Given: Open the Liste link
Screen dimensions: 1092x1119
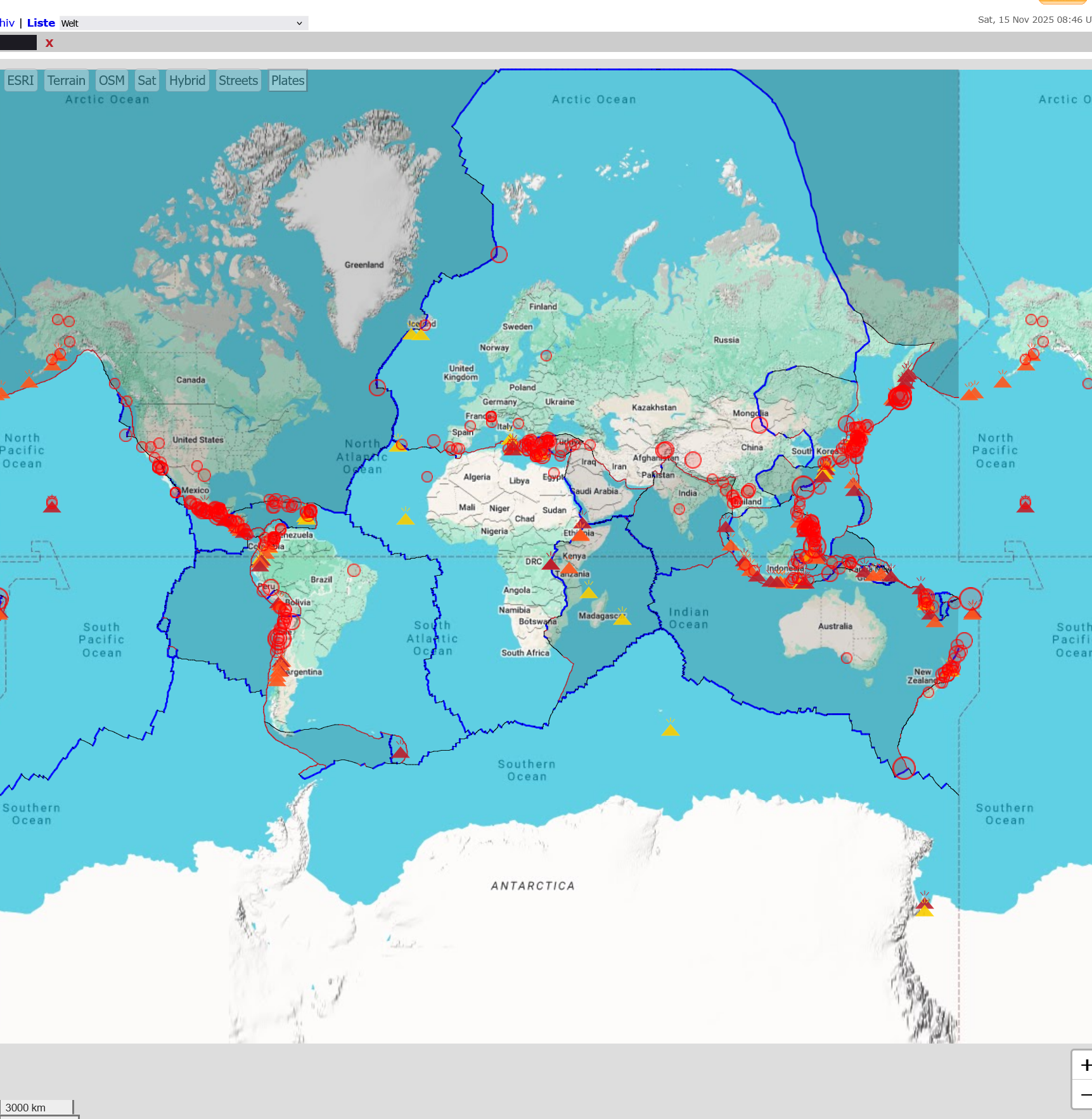Looking at the screenshot, I should [x=41, y=23].
